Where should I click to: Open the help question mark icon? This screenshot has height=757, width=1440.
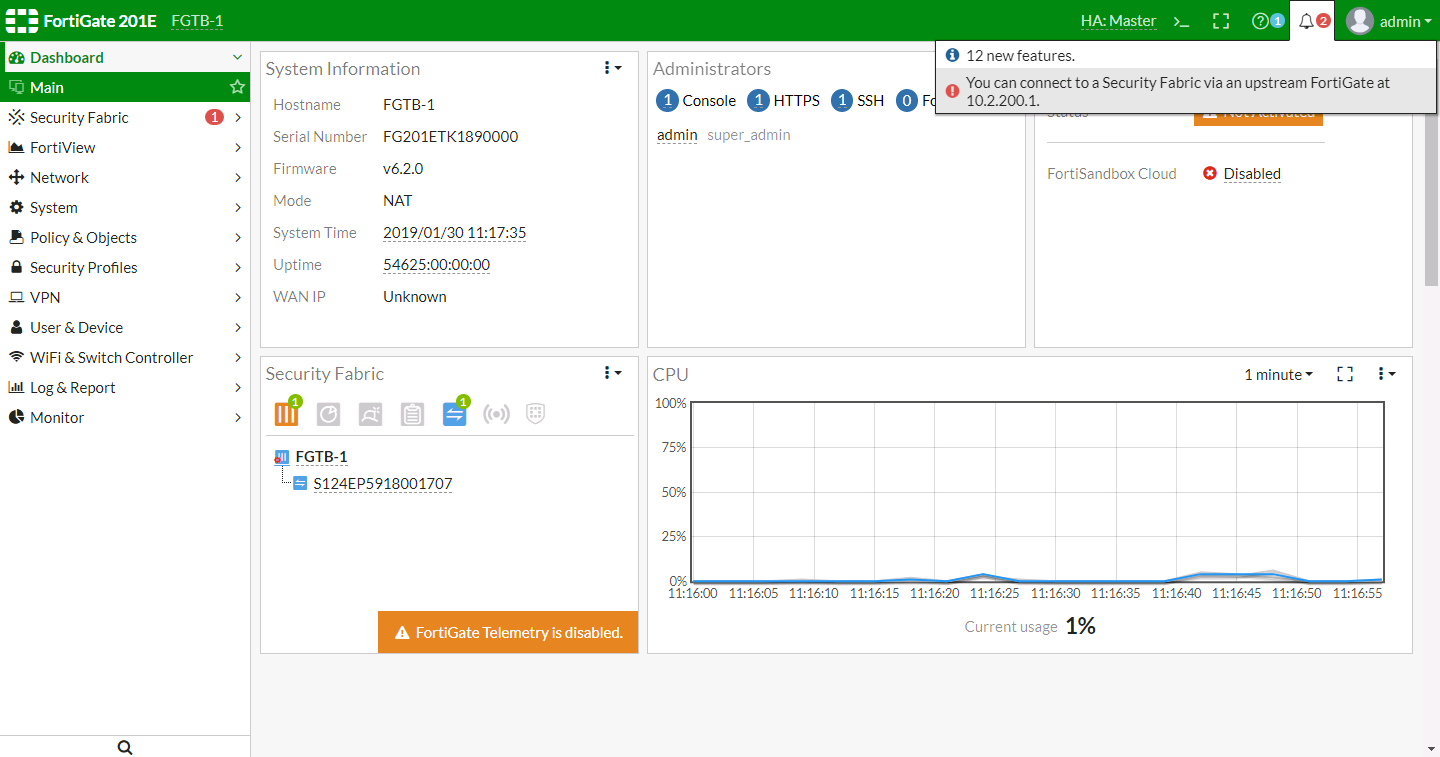coord(1261,21)
